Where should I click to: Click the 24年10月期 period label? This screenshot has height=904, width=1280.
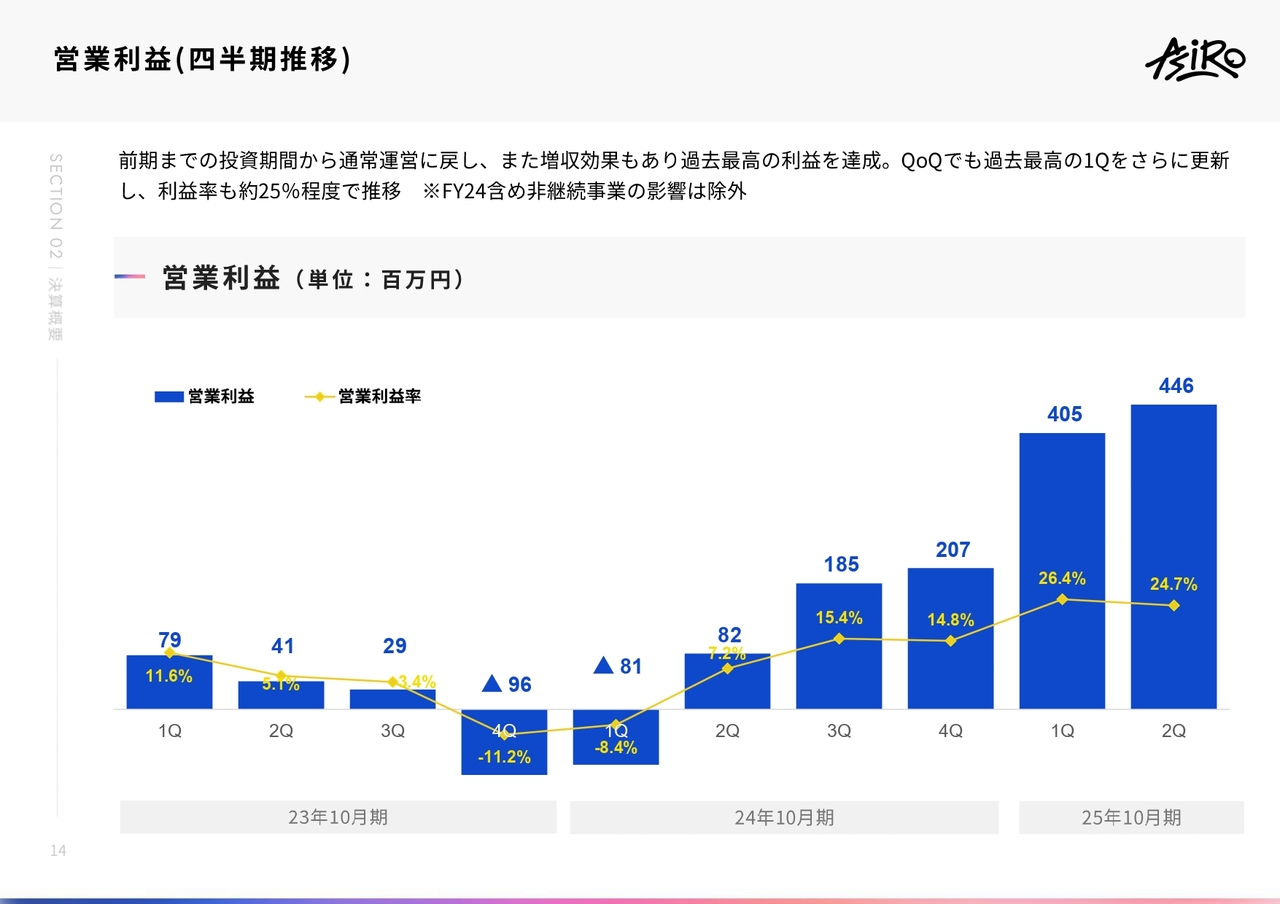pyautogui.click(x=784, y=817)
